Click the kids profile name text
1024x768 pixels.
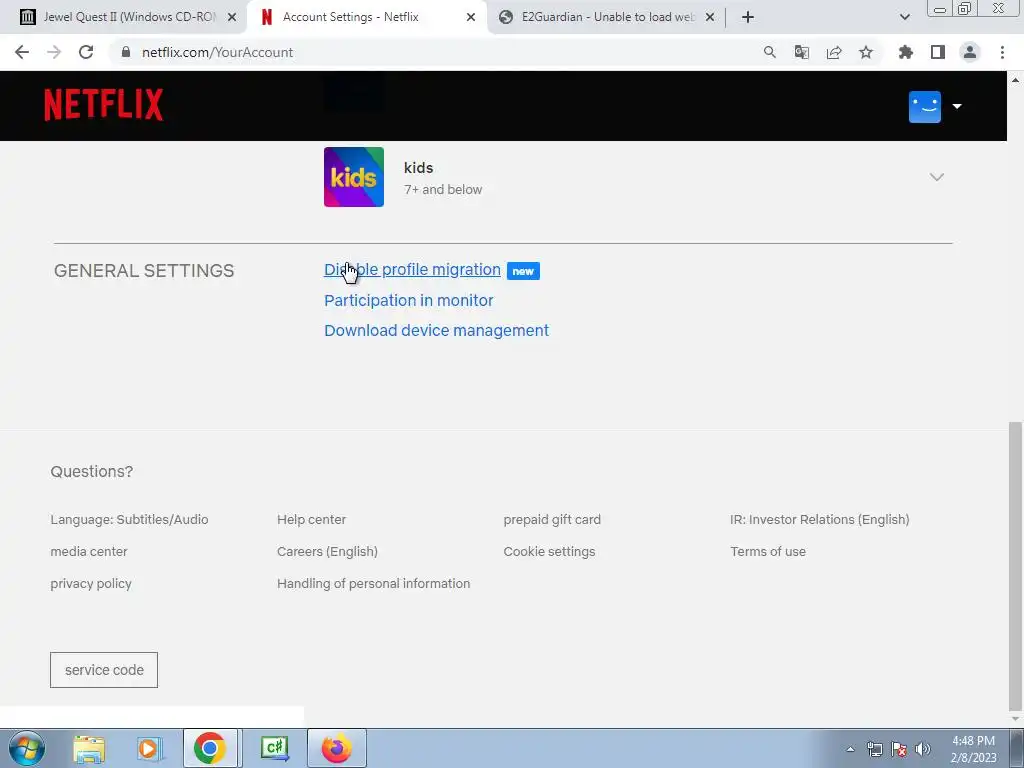(419, 168)
